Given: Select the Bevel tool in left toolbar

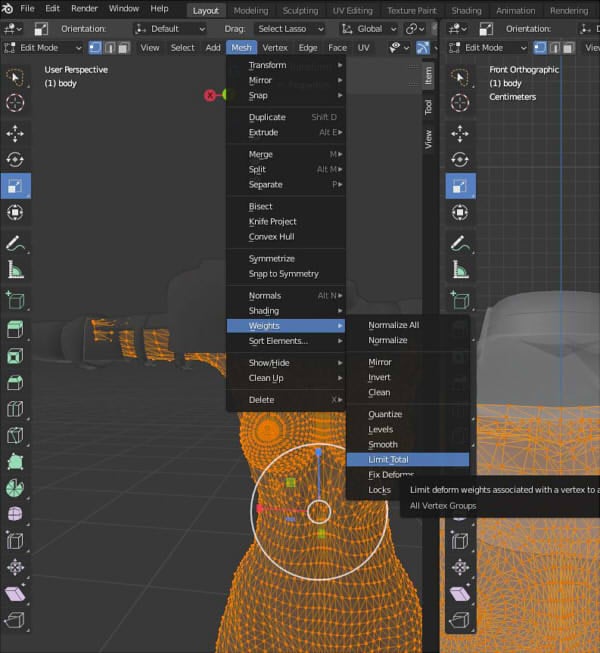Looking at the screenshot, I should coord(15,383).
